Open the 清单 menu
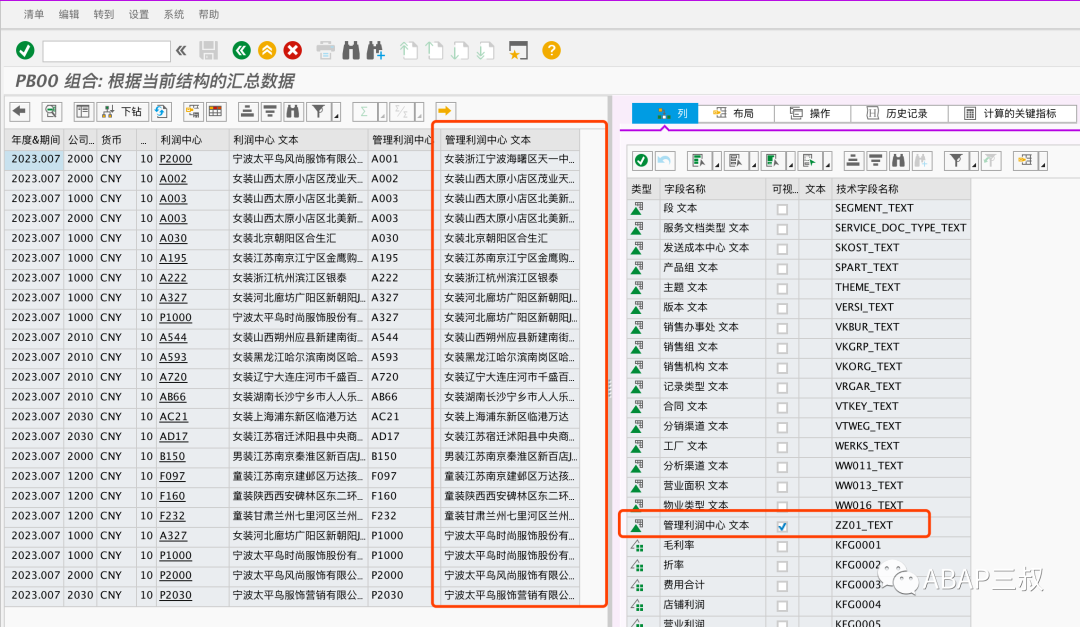 pos(34,14)
